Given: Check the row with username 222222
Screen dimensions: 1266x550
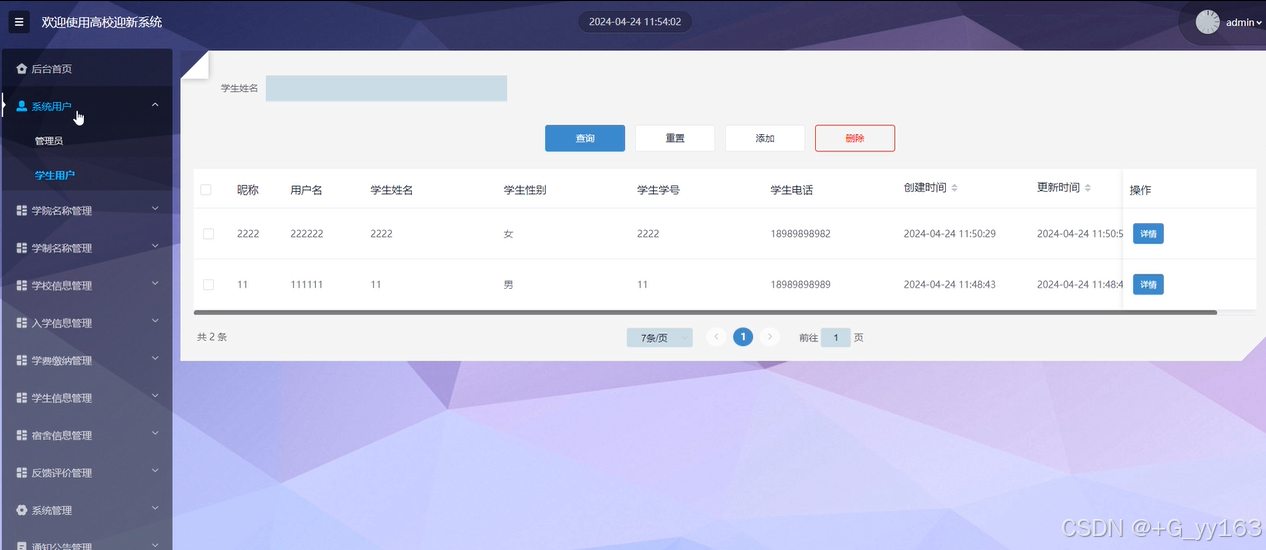Looking at the screenshot, I should (x=209, y=234).
